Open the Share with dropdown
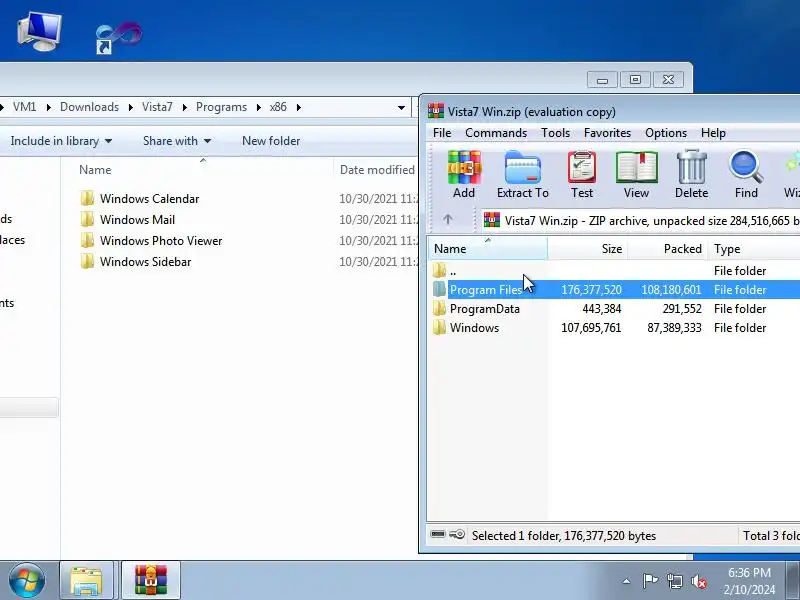Screen dimensions: 800x600 tap(177, 141)
